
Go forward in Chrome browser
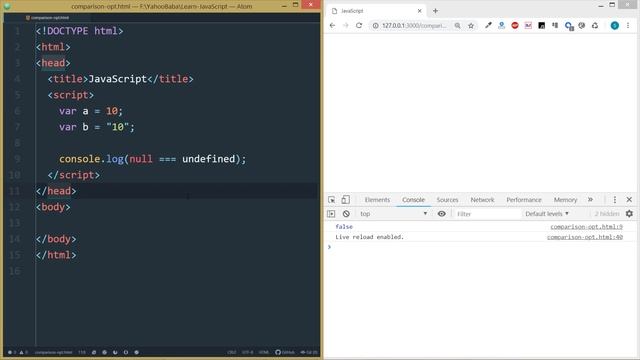(x=345, y=25)
